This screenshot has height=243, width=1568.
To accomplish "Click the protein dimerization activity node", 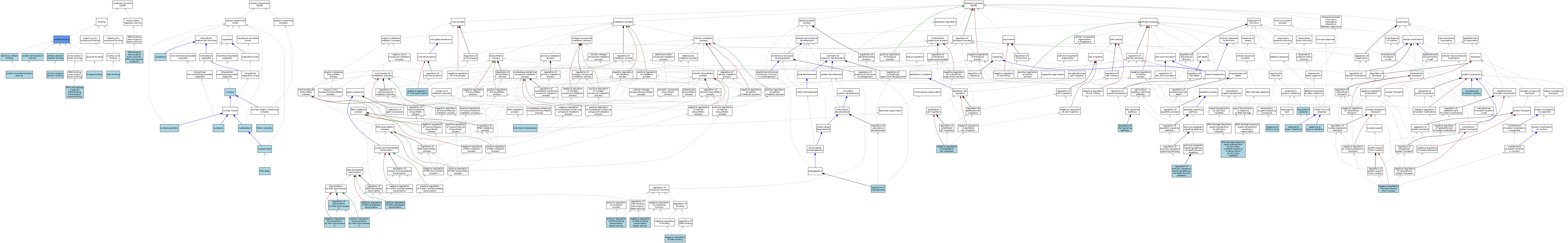I will pos(32,57).
